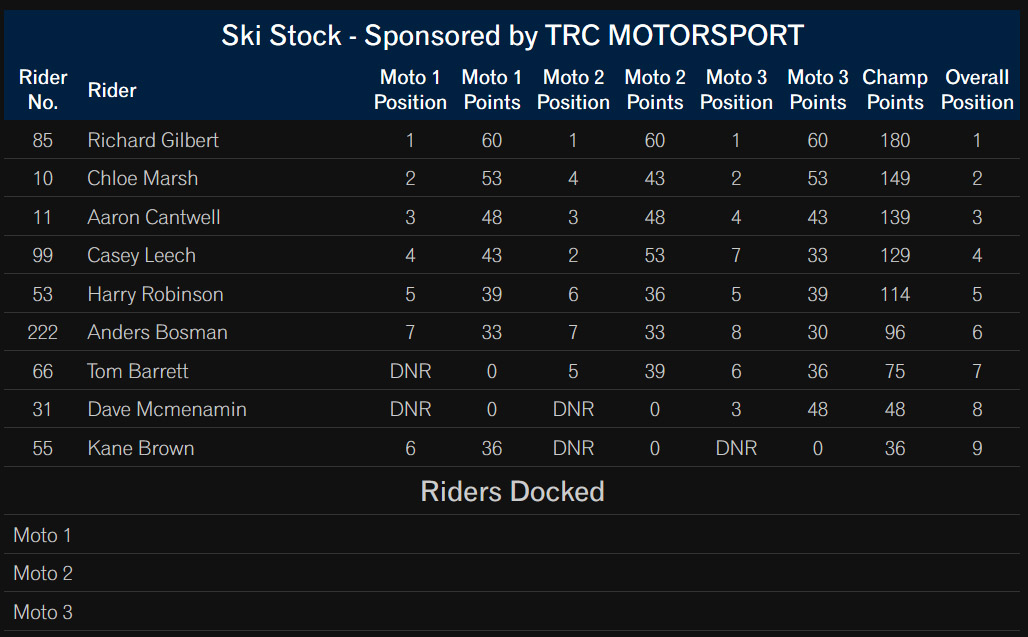Select the Moto 1 docked row
The image size is (1028, 637).
click(x=512, y=535)
